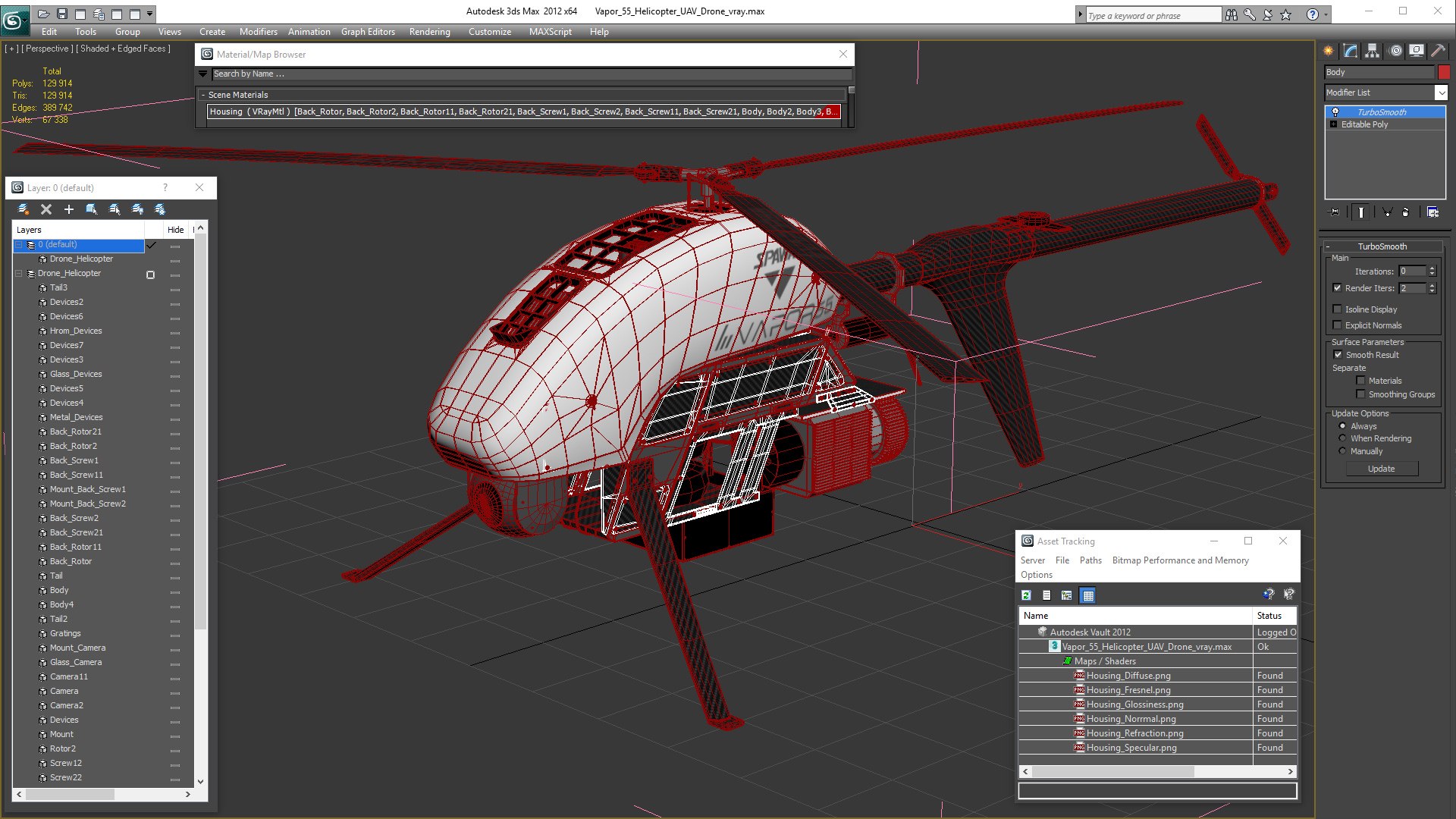This screenshot has height=819, width=1456.
Task: Click the Subscription Center key icon
Action: tap(1250, 14)
